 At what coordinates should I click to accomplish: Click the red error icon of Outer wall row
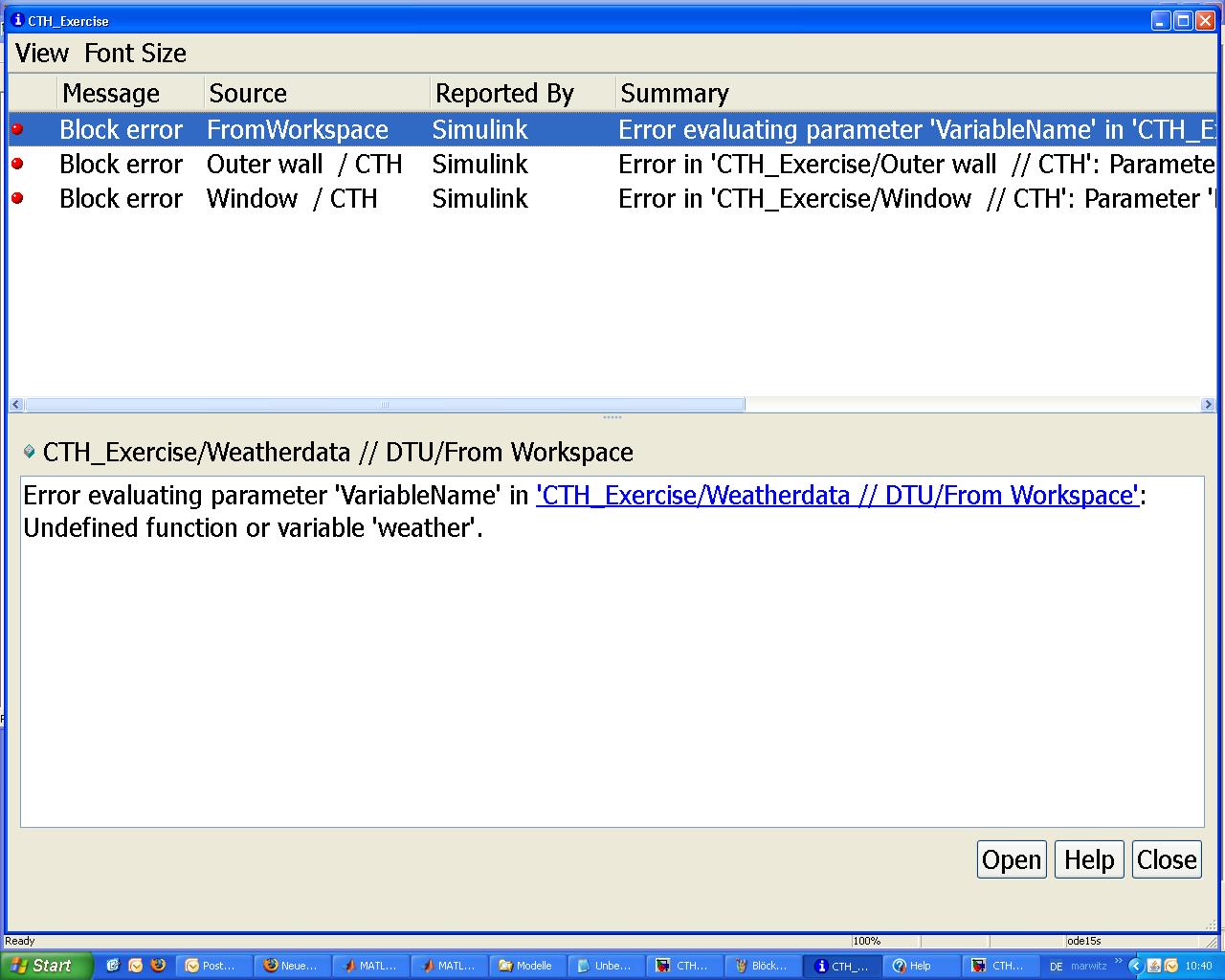point(17,164)
